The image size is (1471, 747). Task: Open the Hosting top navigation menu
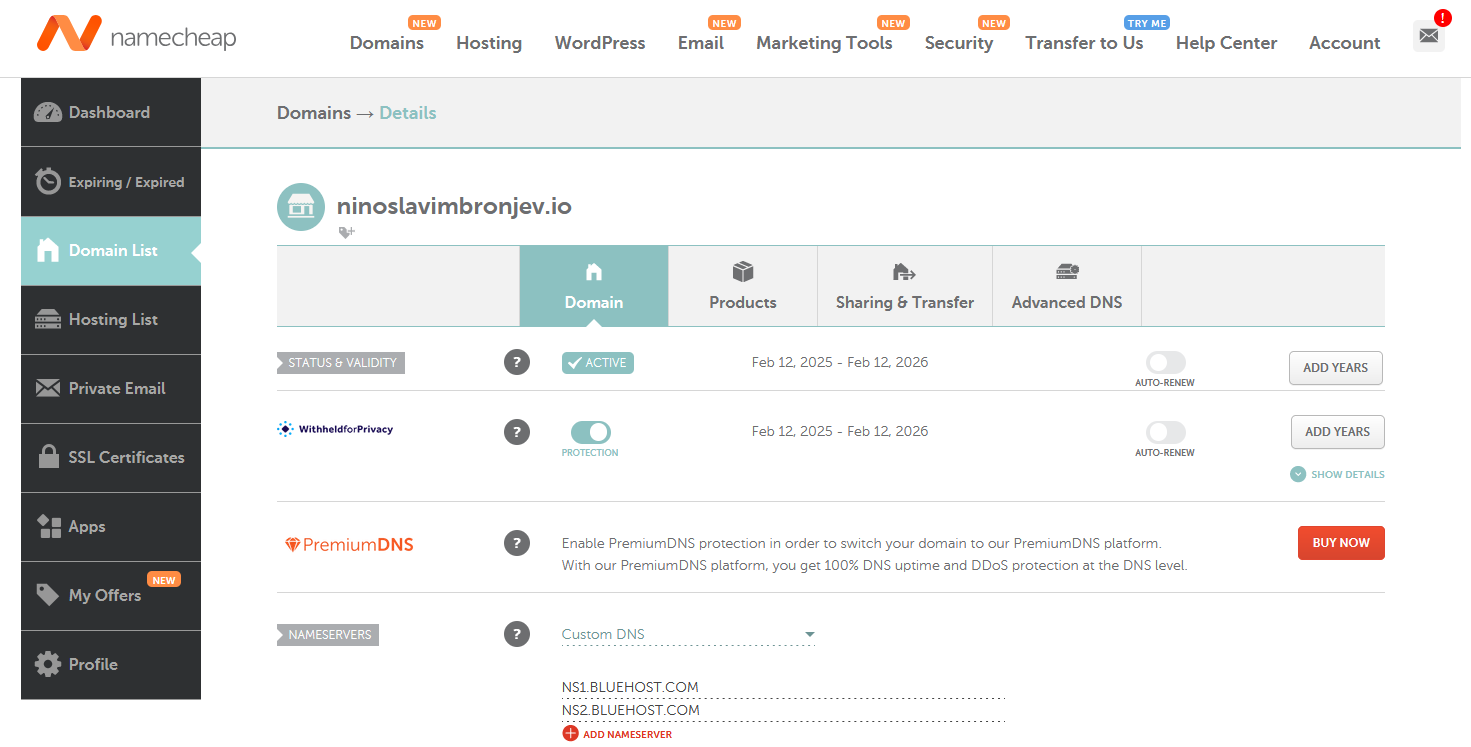pos(489,43)
